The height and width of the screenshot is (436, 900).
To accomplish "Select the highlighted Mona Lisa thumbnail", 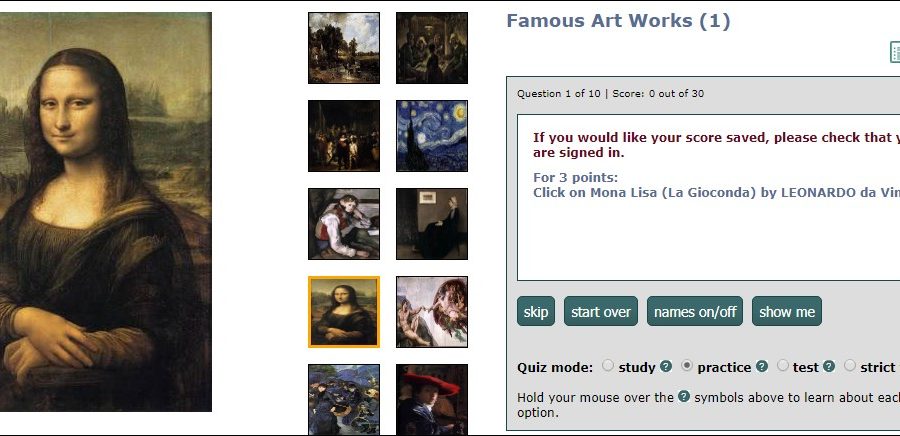I will pyautogui.click(x=344, y=312).
